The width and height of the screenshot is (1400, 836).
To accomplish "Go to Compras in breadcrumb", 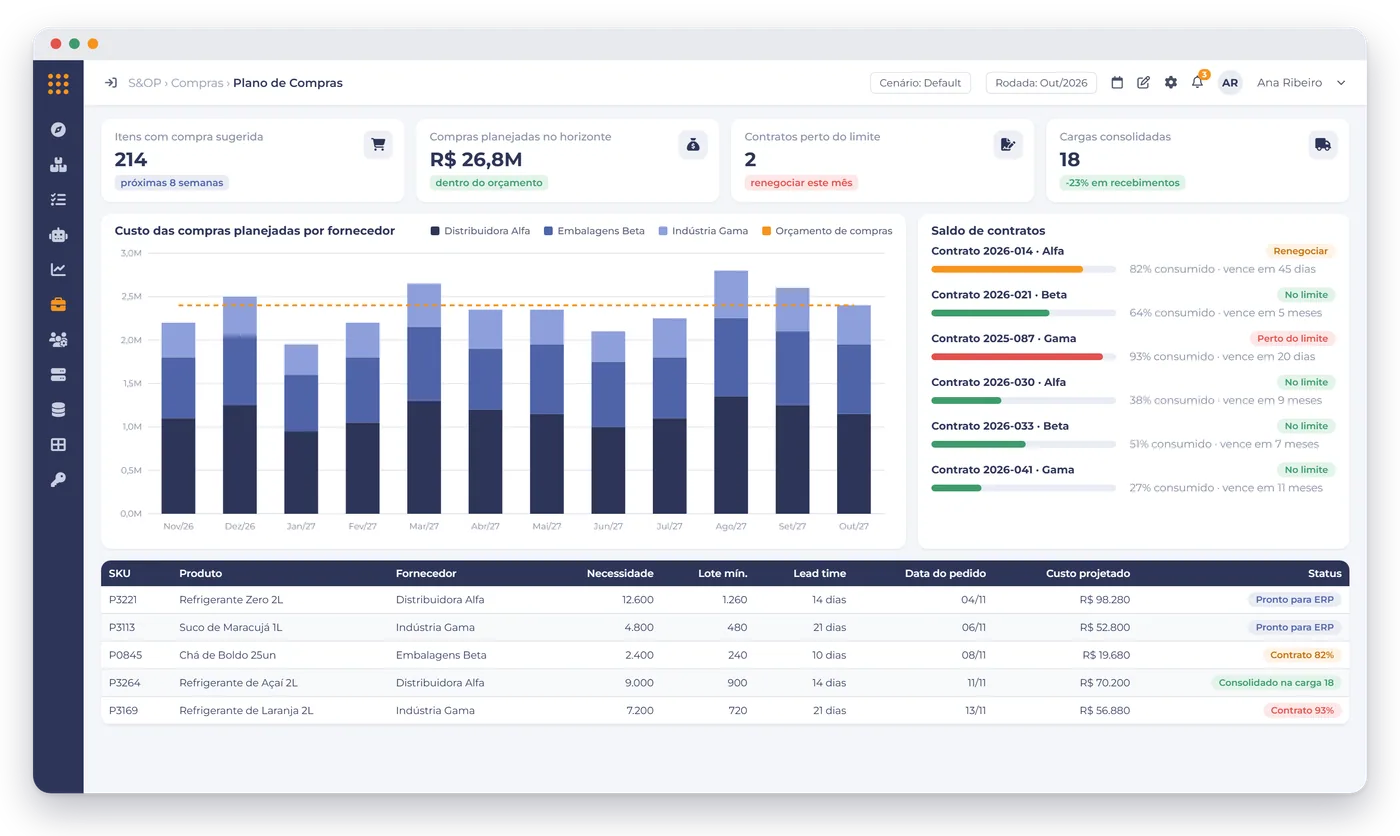I will tap(197, 83).
